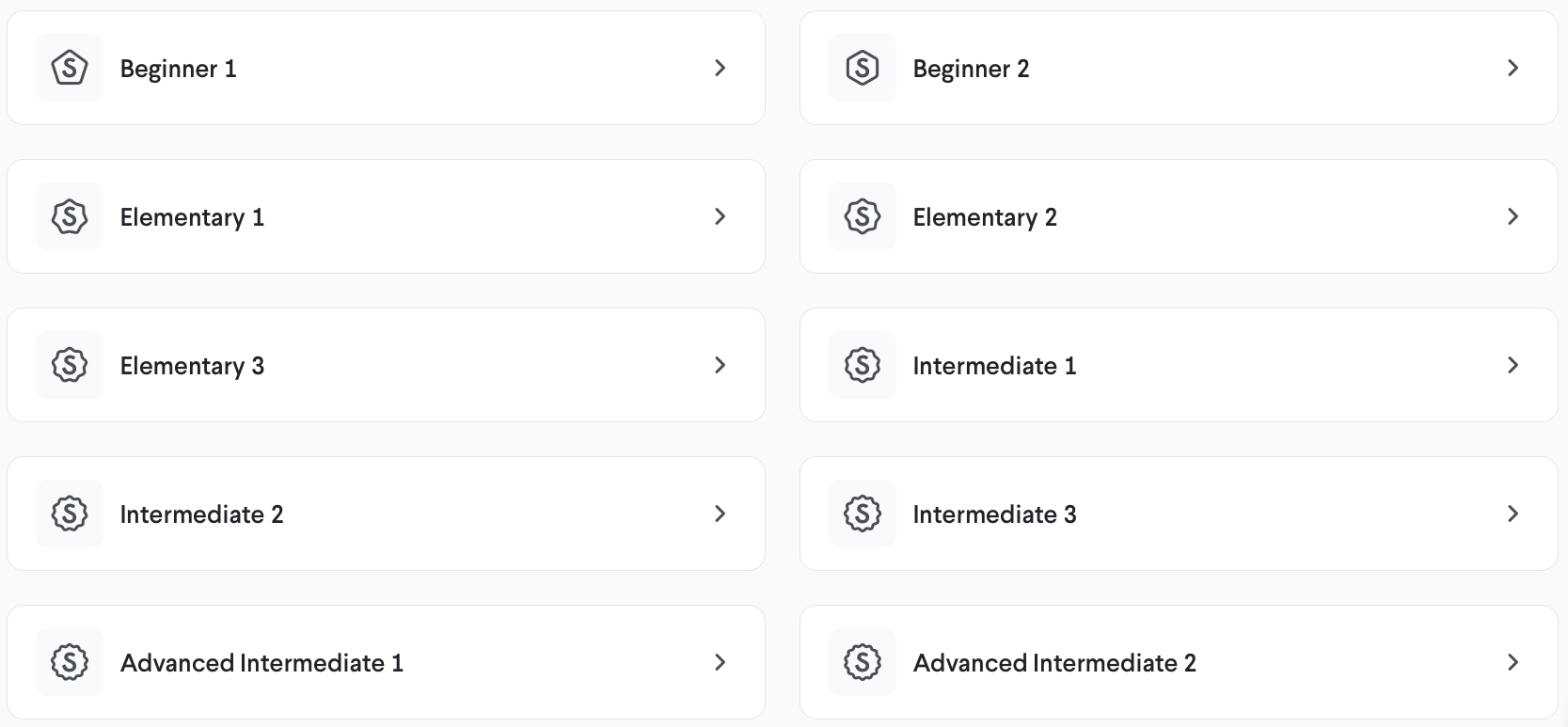Viewport: 1568px width, 727px height.
Task: Select the Elementary 3 level label
Action: pyautogui.click(x=192, y=366)
